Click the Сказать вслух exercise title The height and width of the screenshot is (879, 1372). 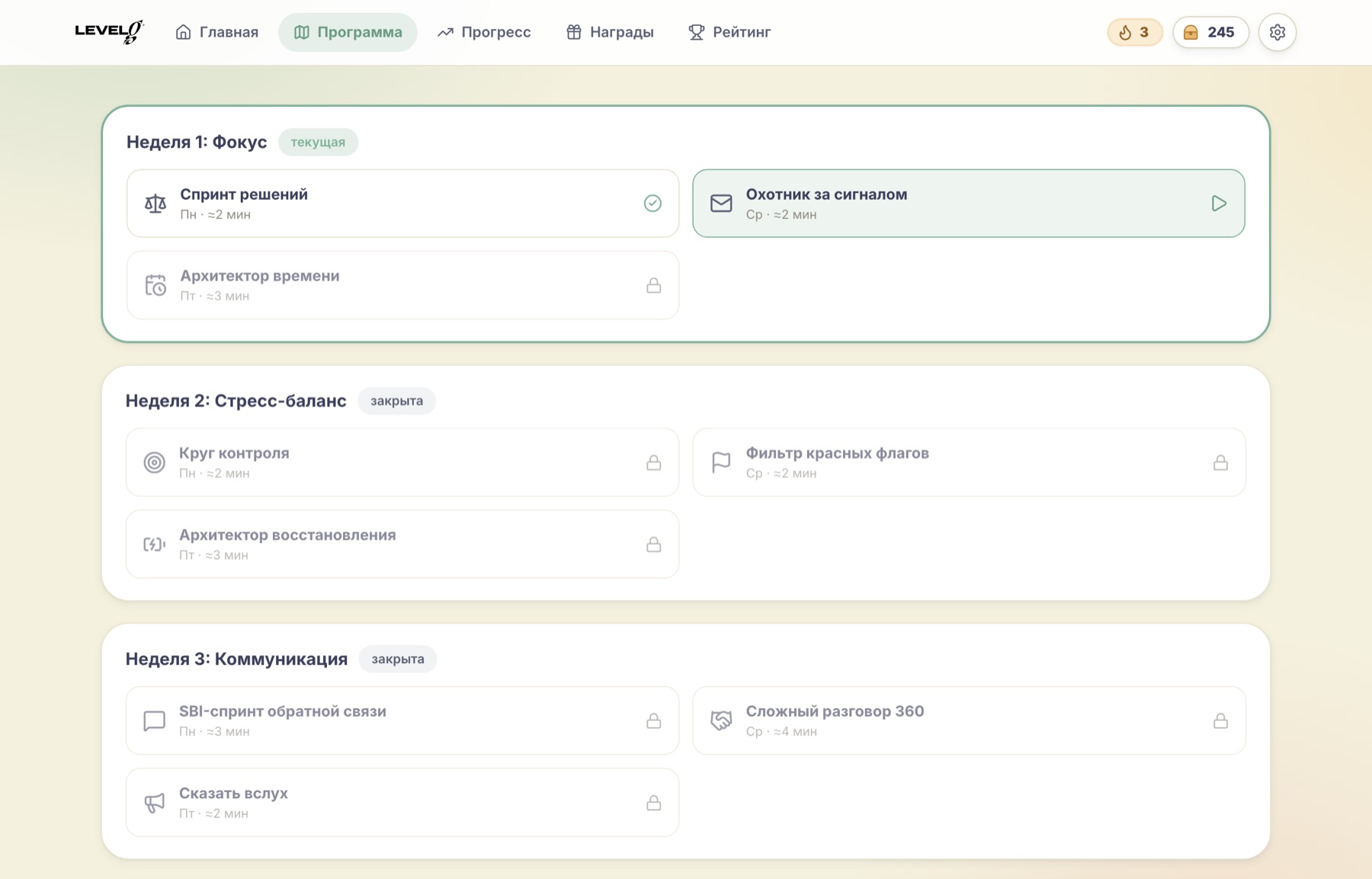233,794
